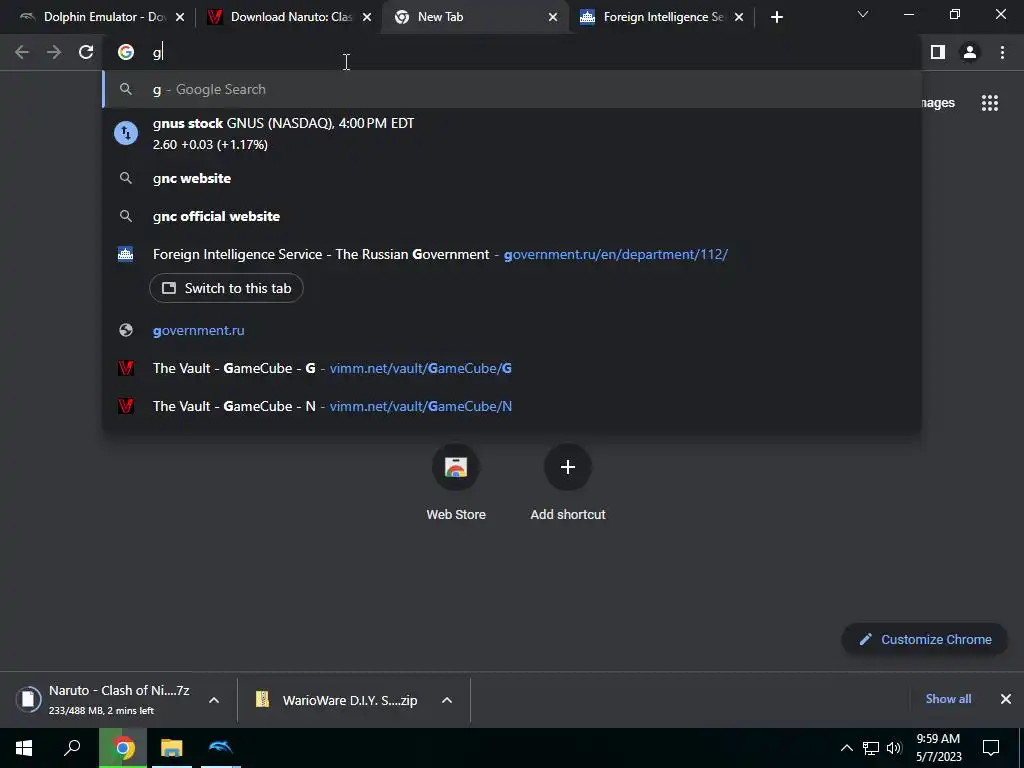Toggle the Chrome side panel icon

(938, 52)
